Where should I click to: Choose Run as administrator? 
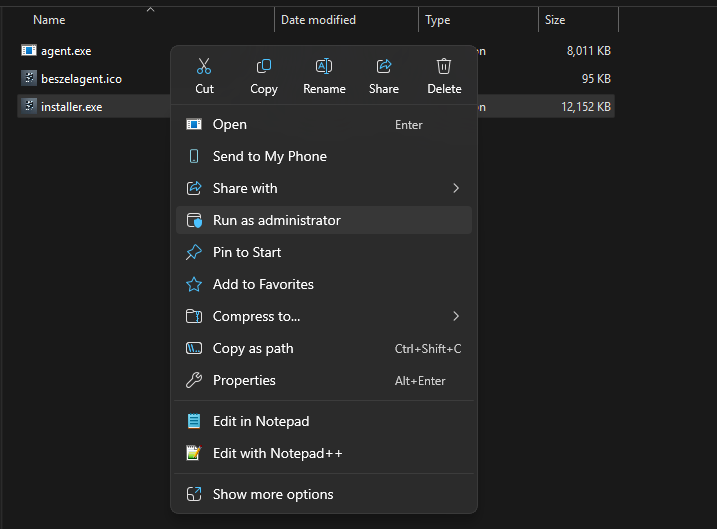(276, 220)
